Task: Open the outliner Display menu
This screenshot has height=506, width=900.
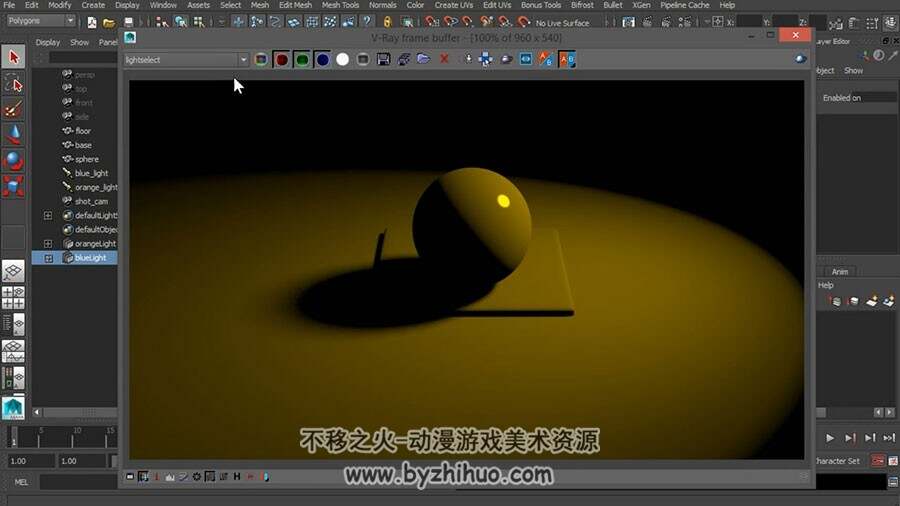Action: [x=48, y=42]
